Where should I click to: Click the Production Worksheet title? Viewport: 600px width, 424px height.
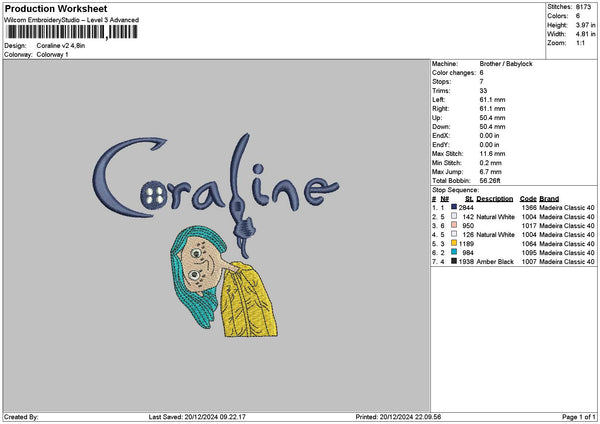tap(56, 9)
